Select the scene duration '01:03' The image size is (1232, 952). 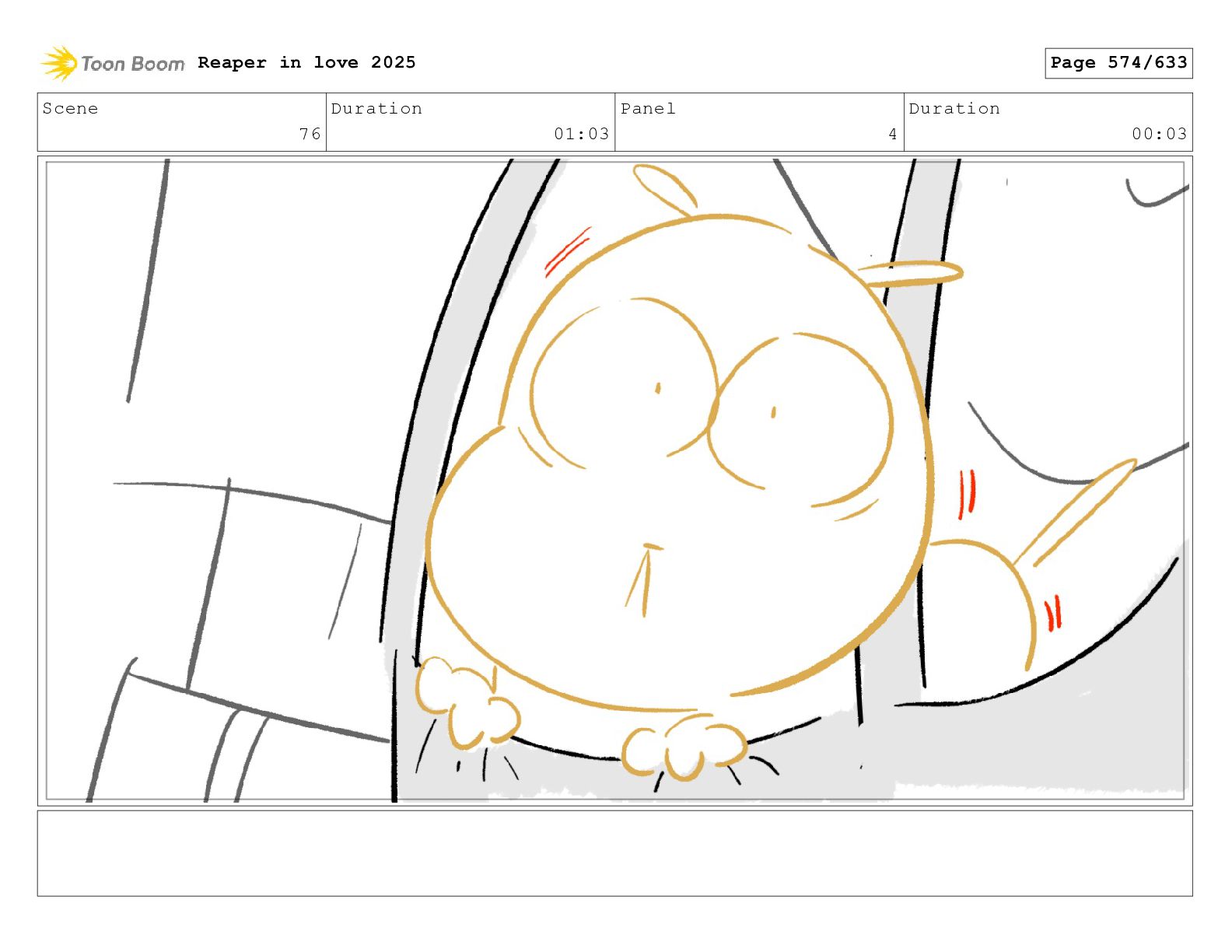coord(581,134)
